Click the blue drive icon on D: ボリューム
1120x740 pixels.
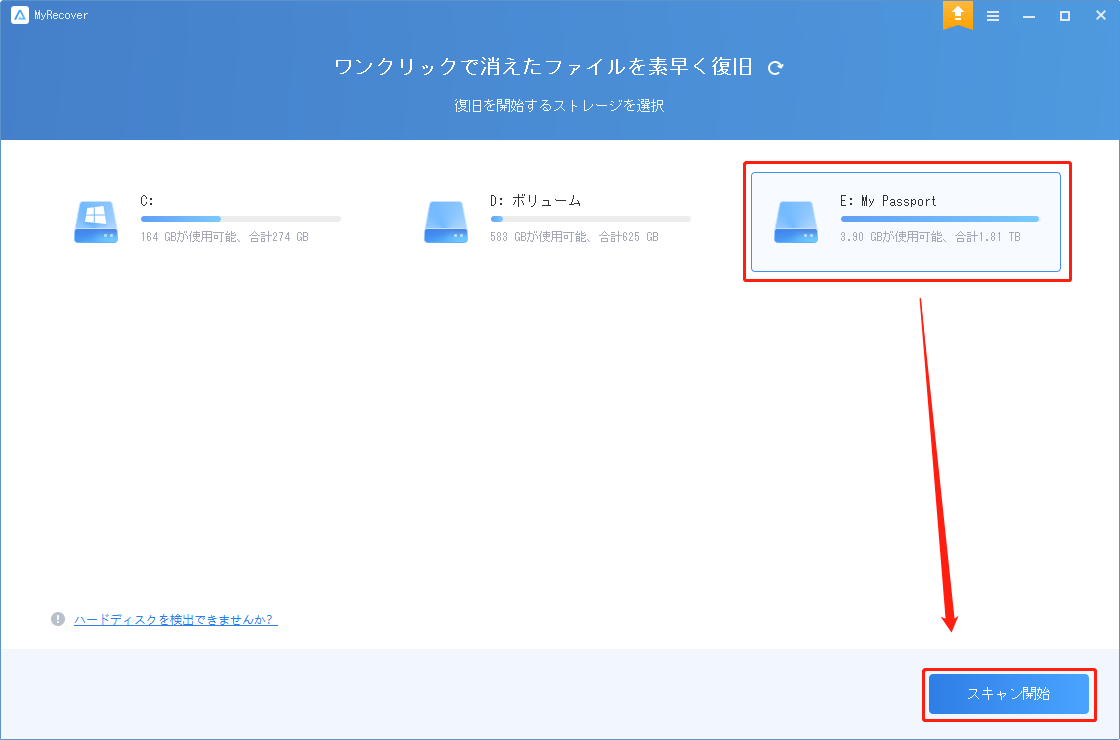click(x=446, y=222)
